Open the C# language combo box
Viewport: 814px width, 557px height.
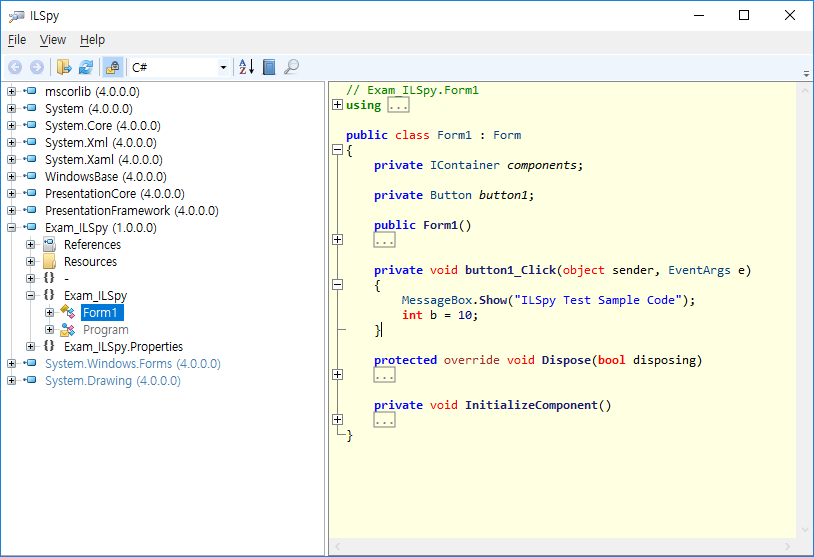point(179,67)
